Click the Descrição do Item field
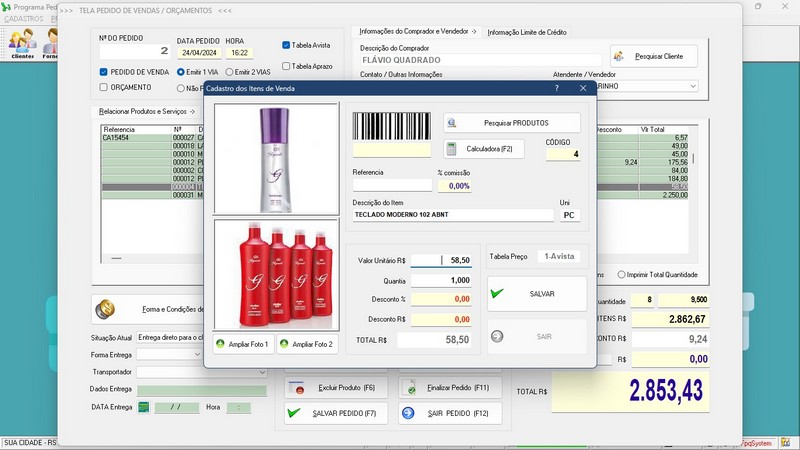The width and height of the screenshot is (800, 450). click(x=453, y=215)
